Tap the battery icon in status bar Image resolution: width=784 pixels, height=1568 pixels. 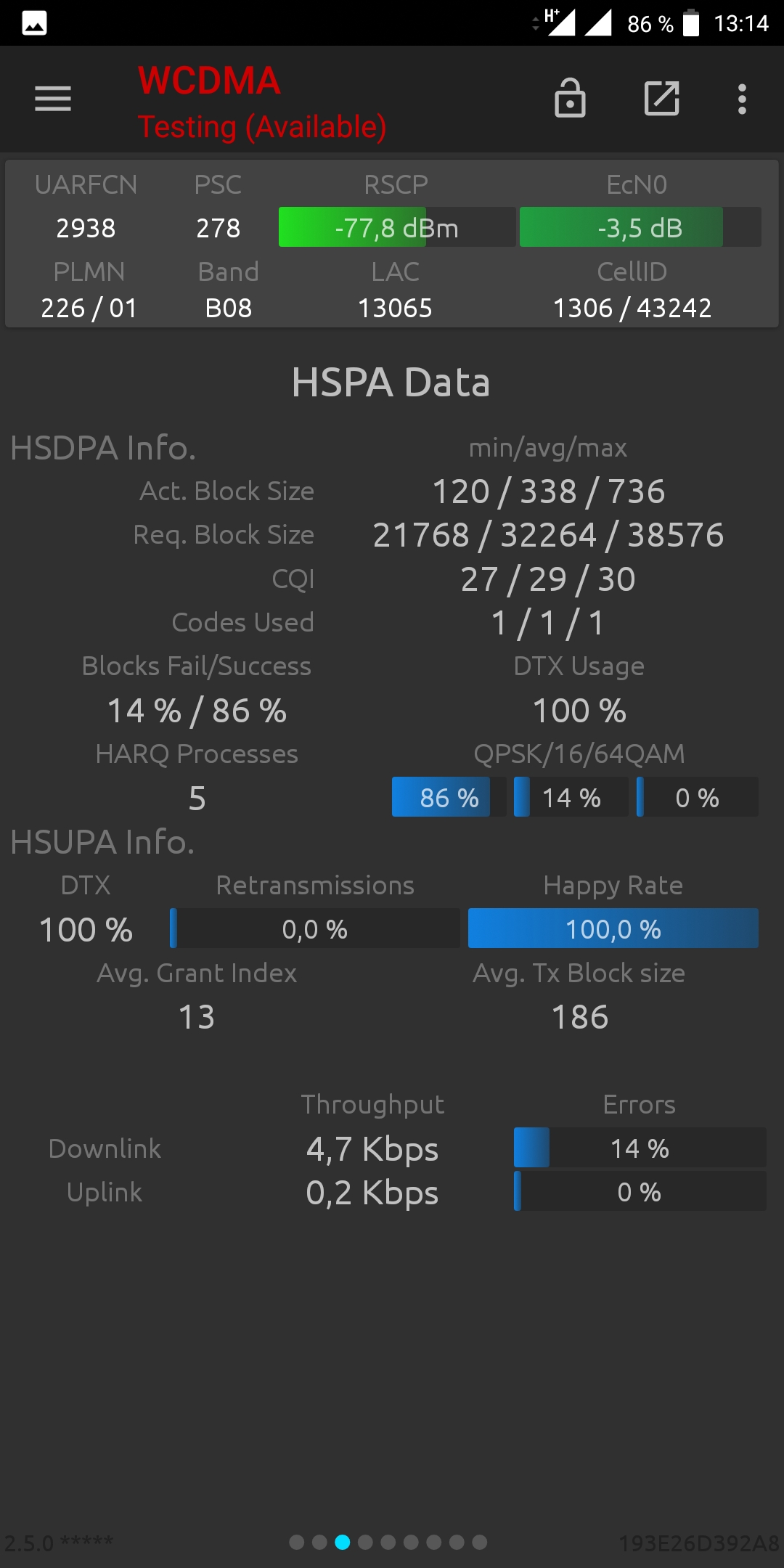pos(691,23)
